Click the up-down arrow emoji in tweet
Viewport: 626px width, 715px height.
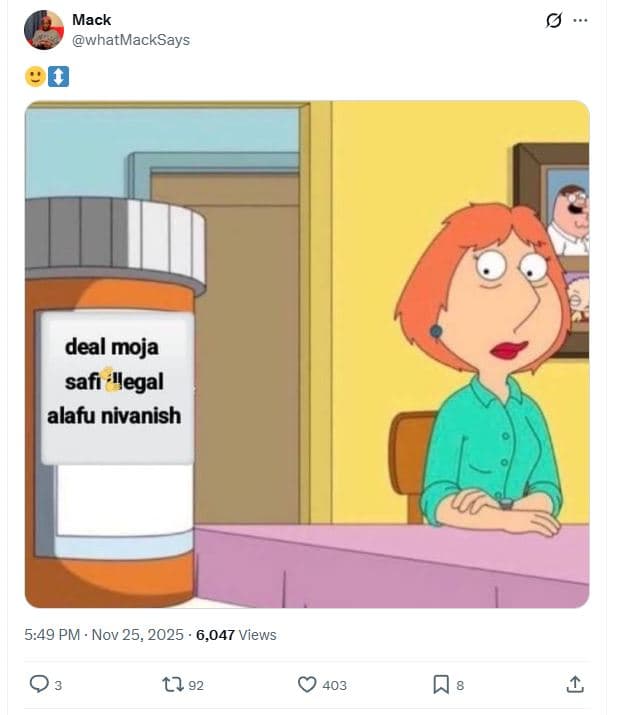[x=58, y=76]
